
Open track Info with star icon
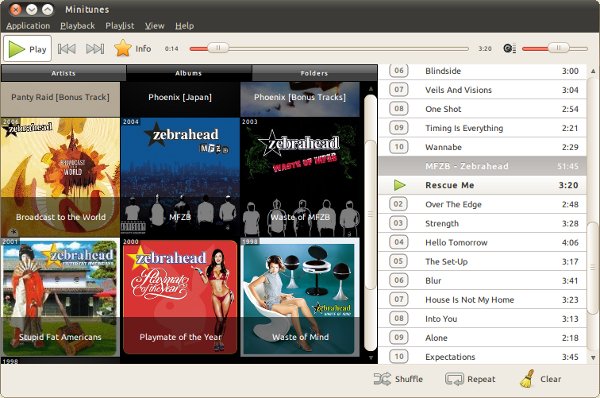[133, 49]
